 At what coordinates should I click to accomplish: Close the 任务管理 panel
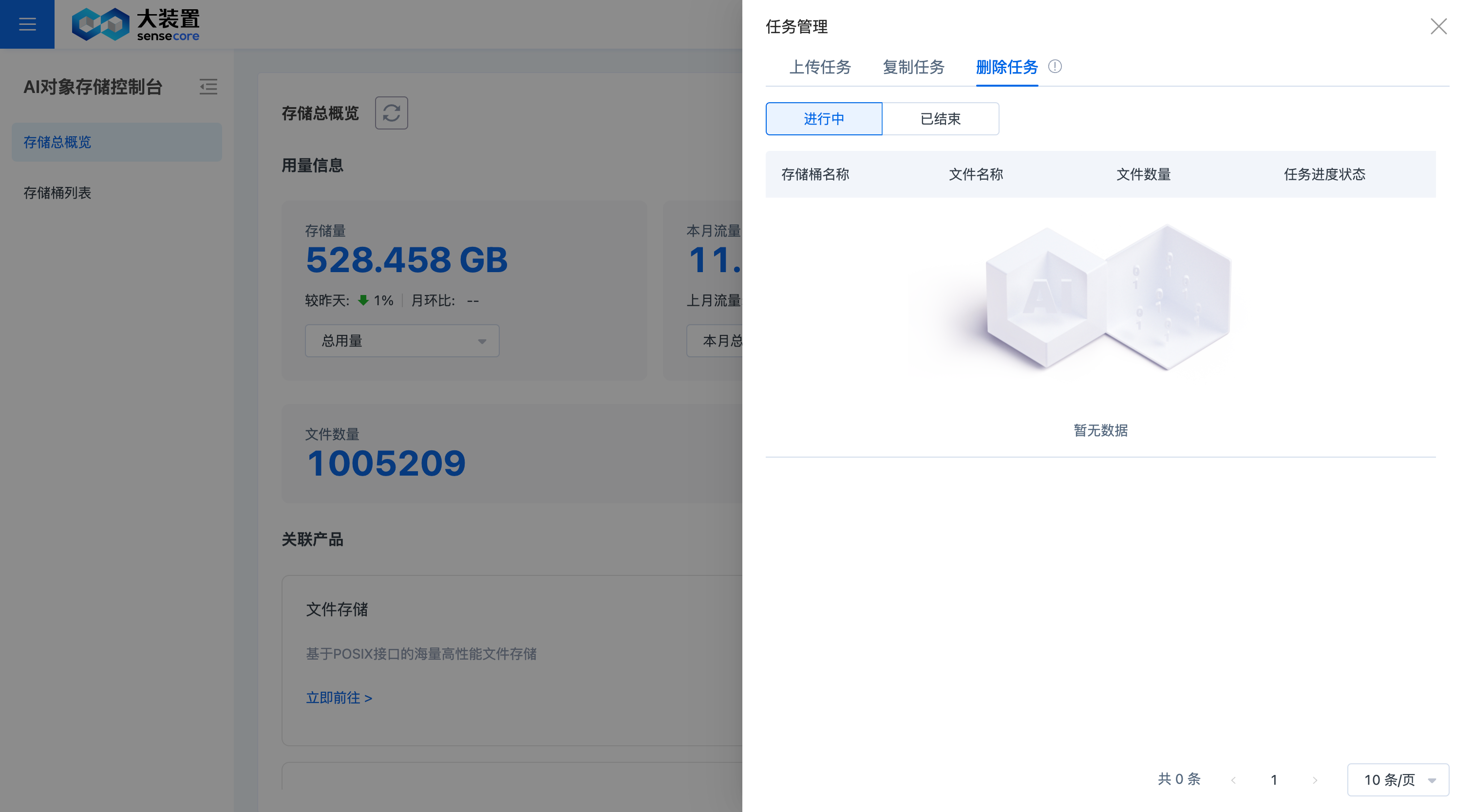click(x=1438, y=26)
